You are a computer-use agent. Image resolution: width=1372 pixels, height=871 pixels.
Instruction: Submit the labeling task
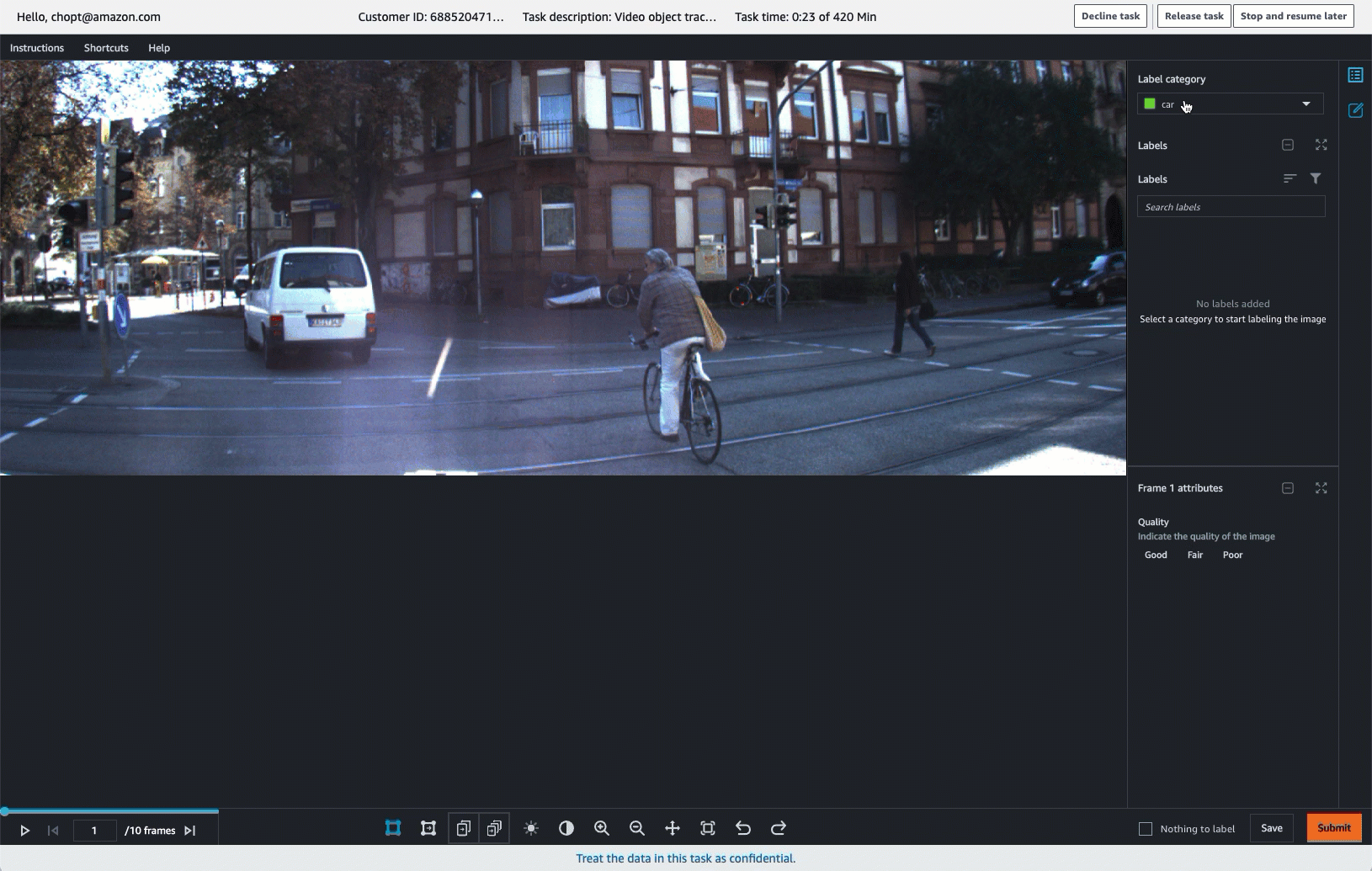pos(1332,828)
